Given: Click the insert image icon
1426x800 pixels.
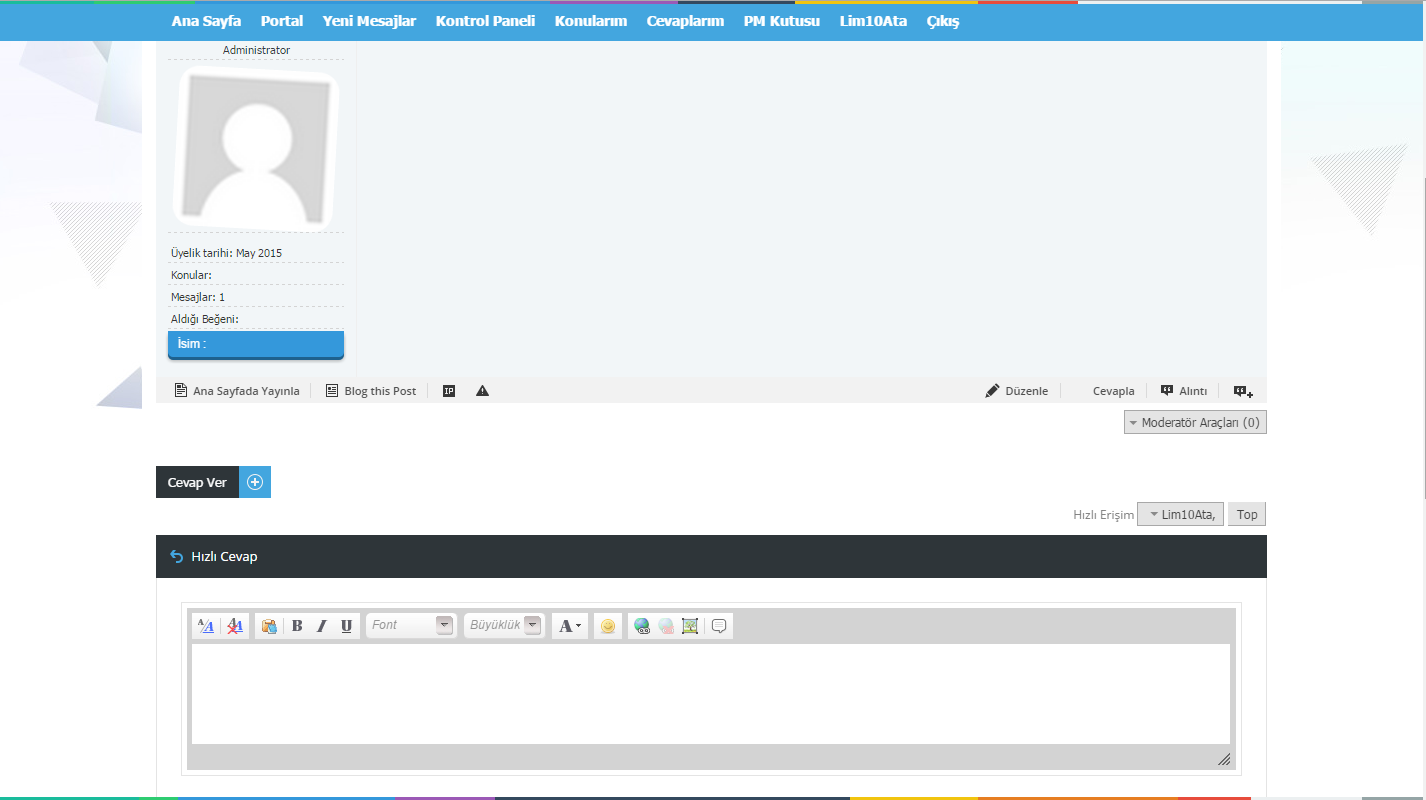Looking at the screenshot, I should pos(690,626).
